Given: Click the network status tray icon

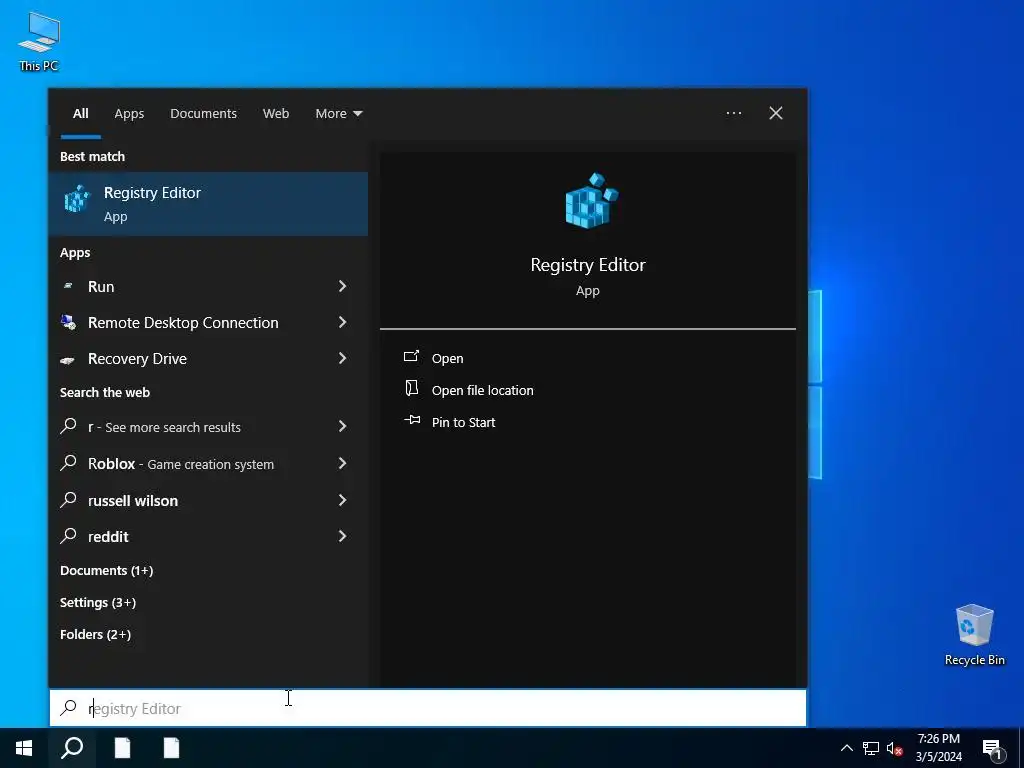Looking at the screenshot, I should [x=871, y=748].
